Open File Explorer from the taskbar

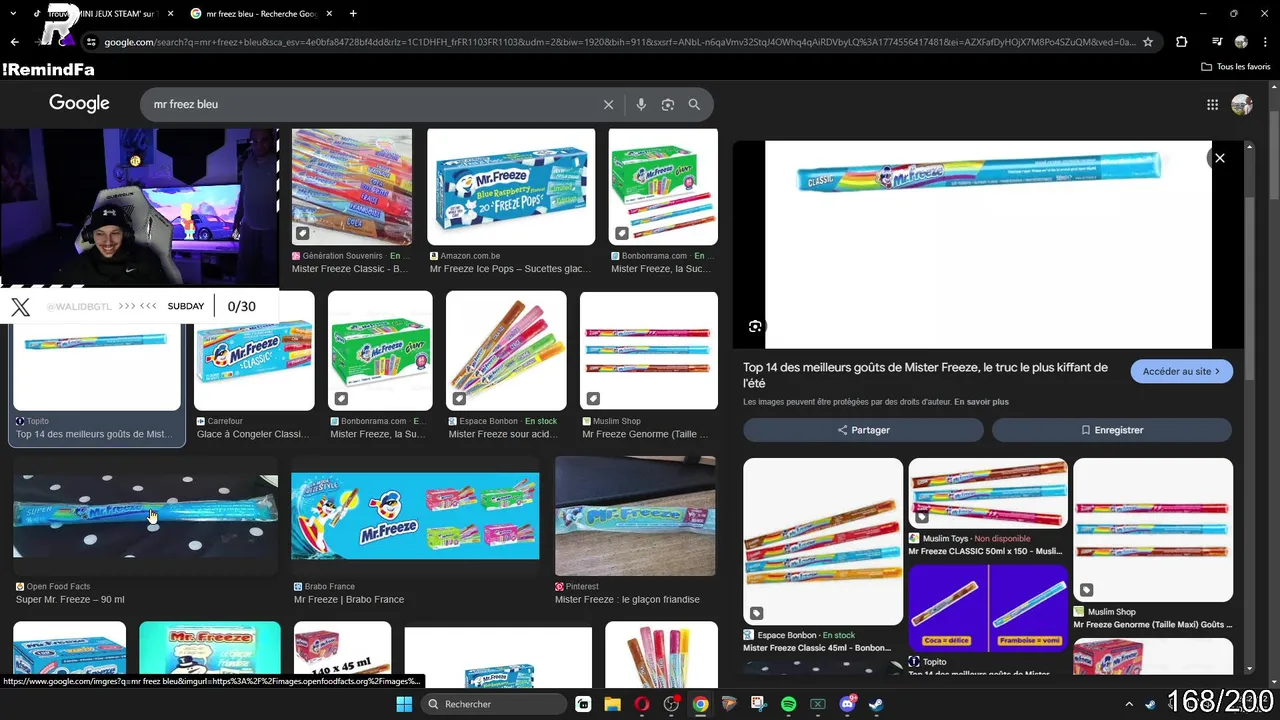pos(613,704)
